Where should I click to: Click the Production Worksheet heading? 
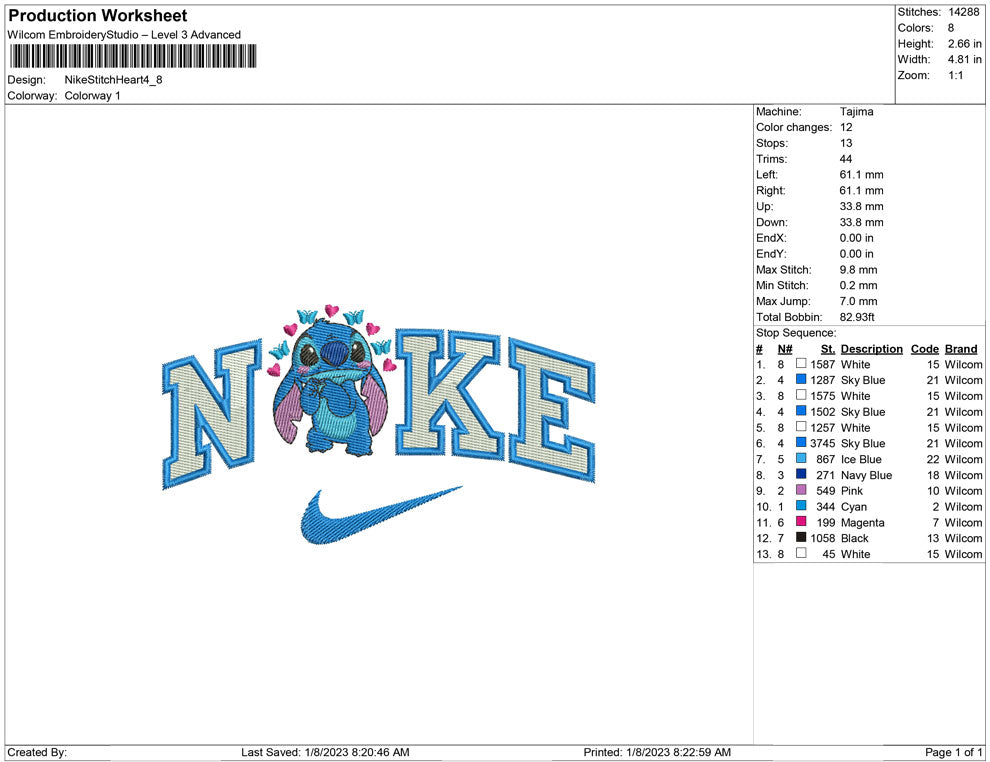(x=98, y=16)
